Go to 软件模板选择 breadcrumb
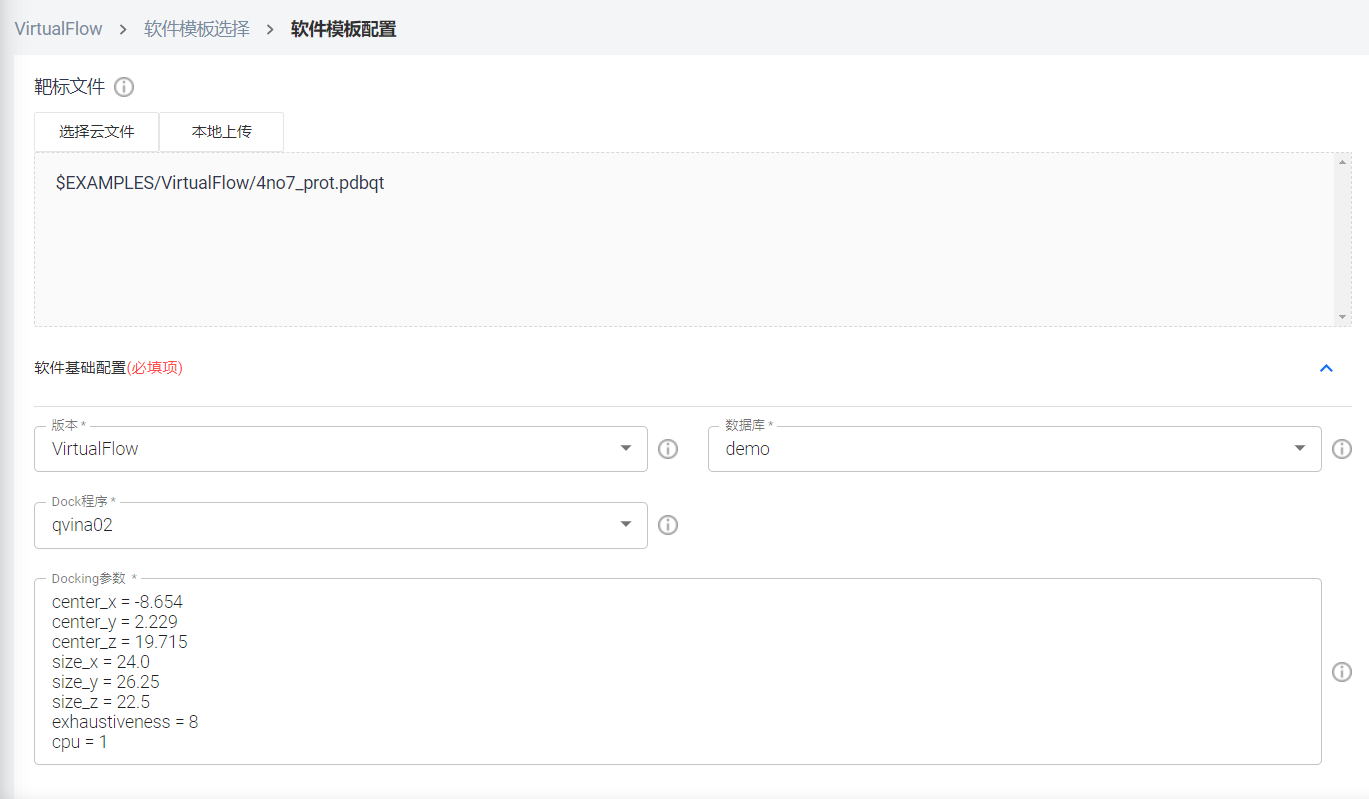Image resolution: width=1369 pixels, height=799 pixels. click(197, 29)
